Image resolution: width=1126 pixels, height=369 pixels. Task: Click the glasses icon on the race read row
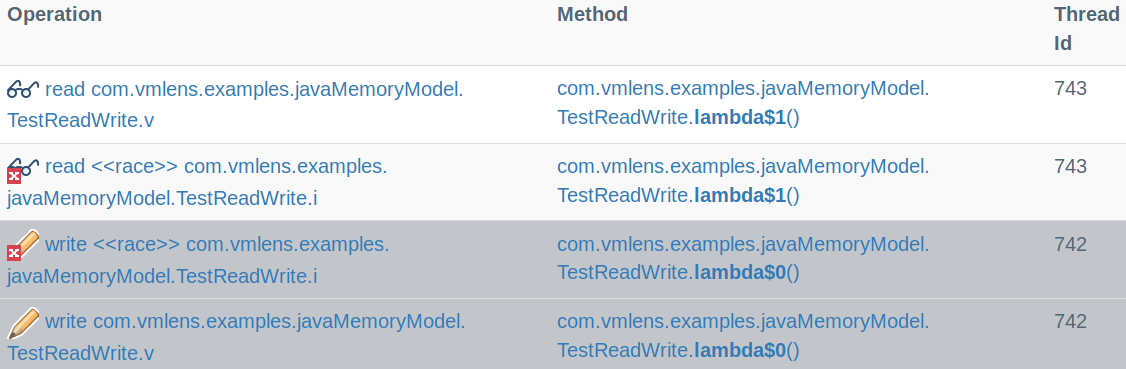click(x=24, y=167)
